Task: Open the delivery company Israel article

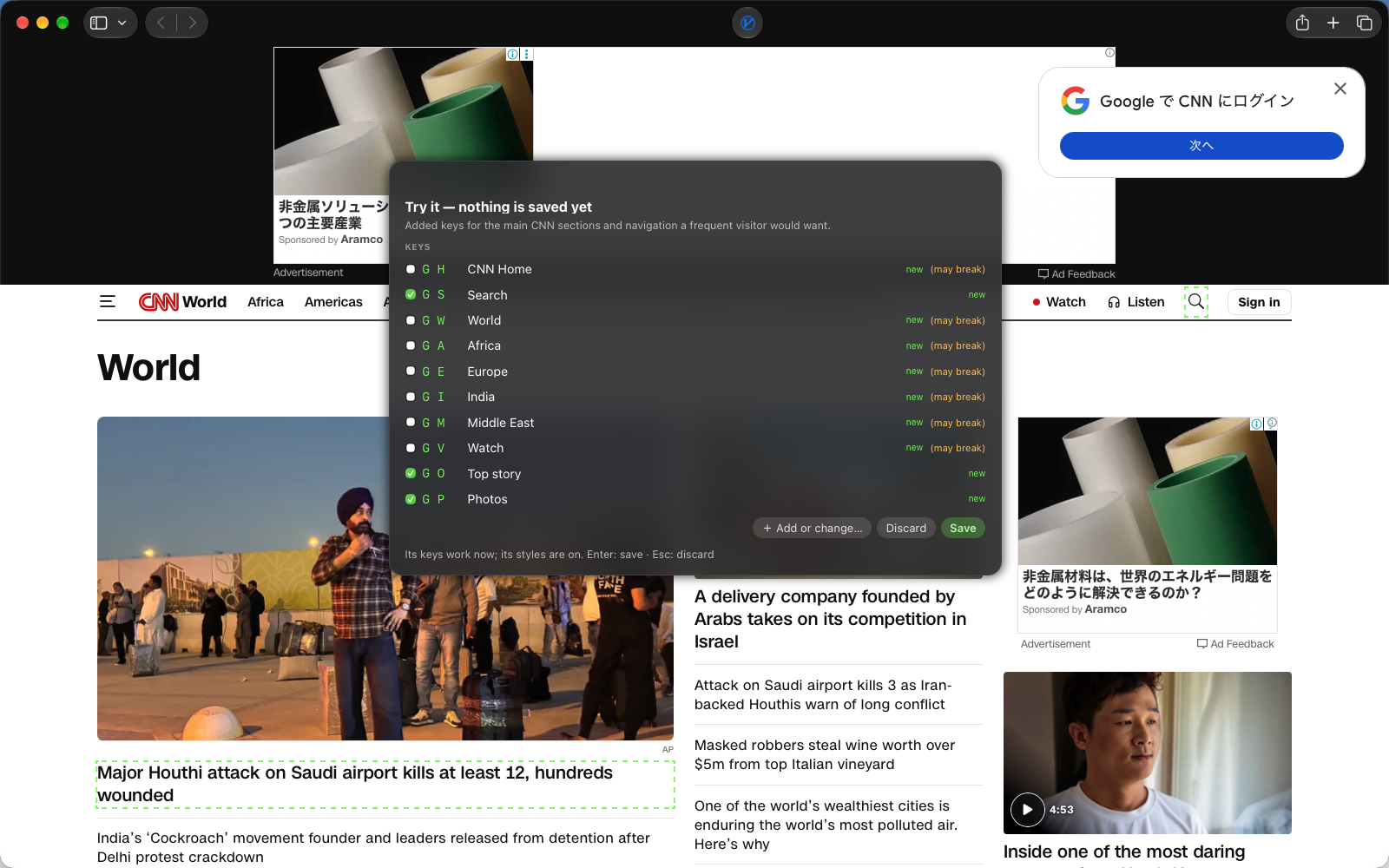Action: tap(830, 619)
